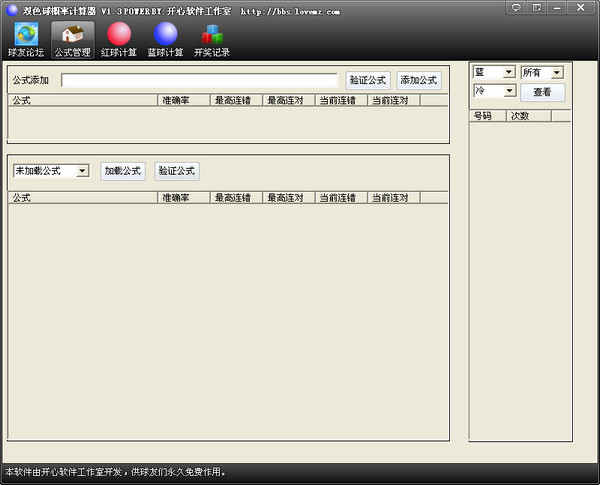Sort upper table by 最高连错 column

[236, 101]
